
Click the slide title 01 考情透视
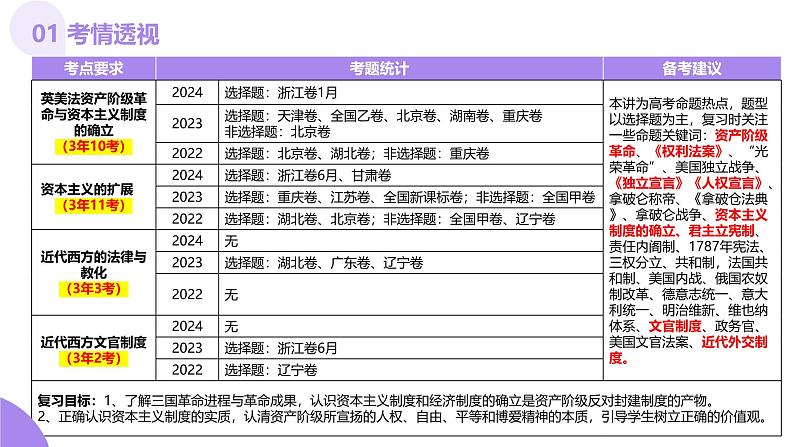tap(95, 34)
